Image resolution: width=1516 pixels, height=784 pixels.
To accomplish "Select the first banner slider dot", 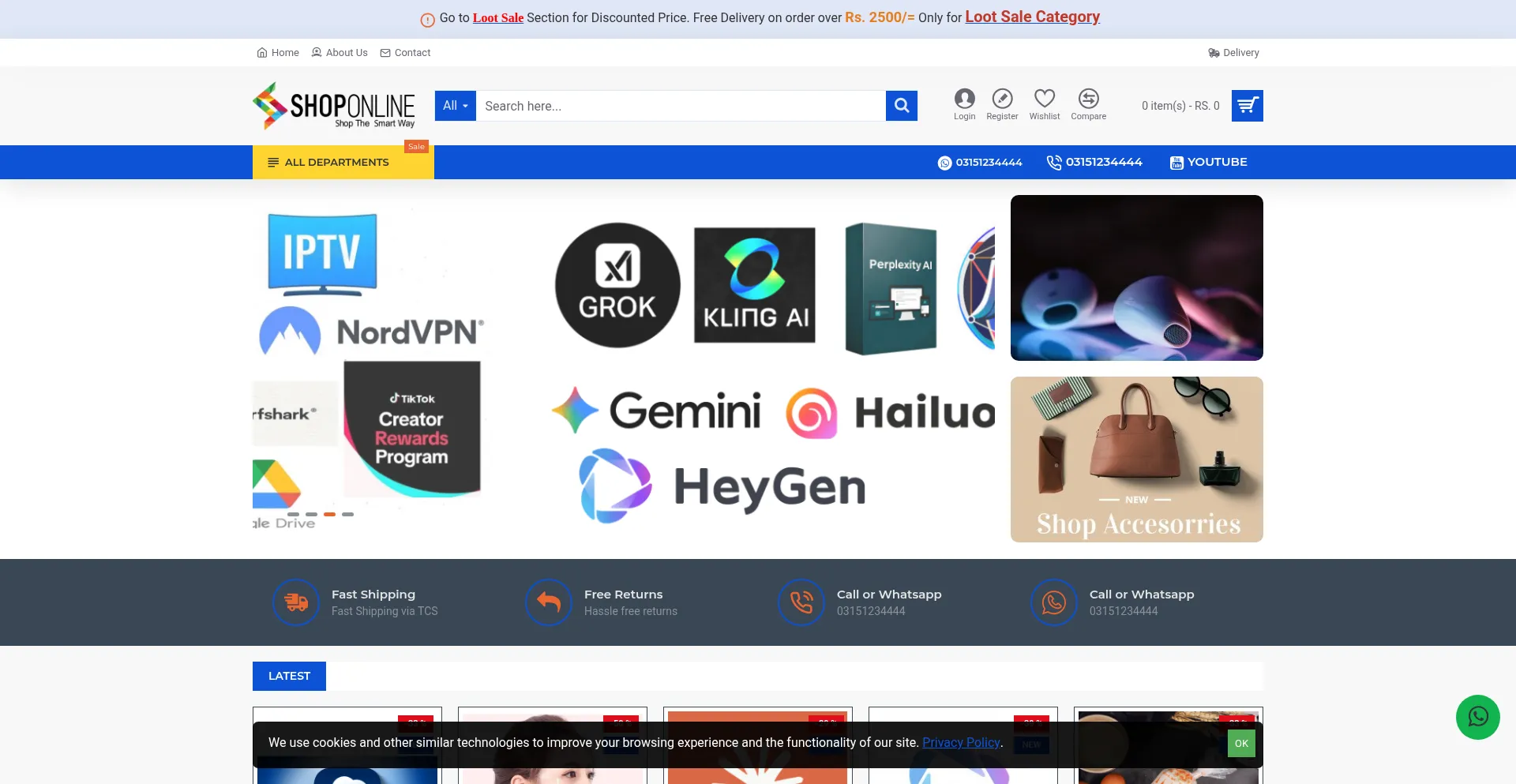I will click(293, 514).
